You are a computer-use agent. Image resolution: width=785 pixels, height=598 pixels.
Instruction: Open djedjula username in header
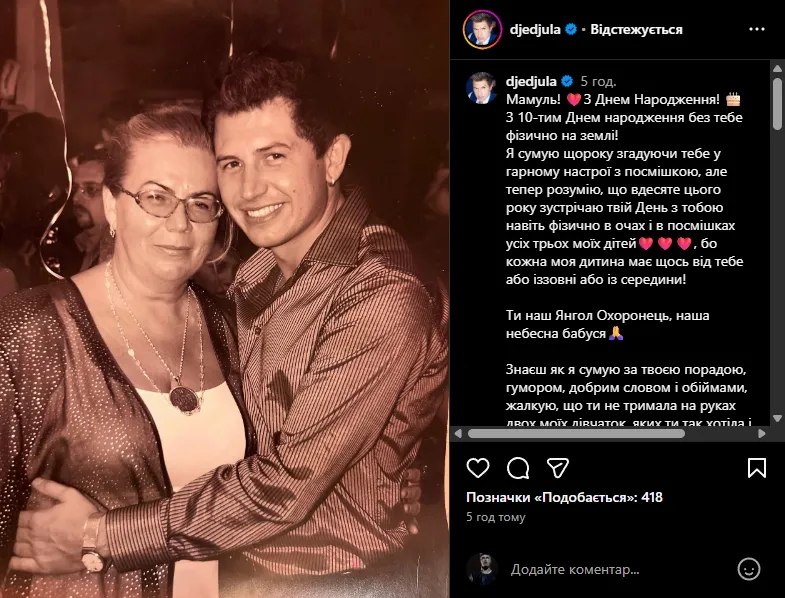click(535, 30)
